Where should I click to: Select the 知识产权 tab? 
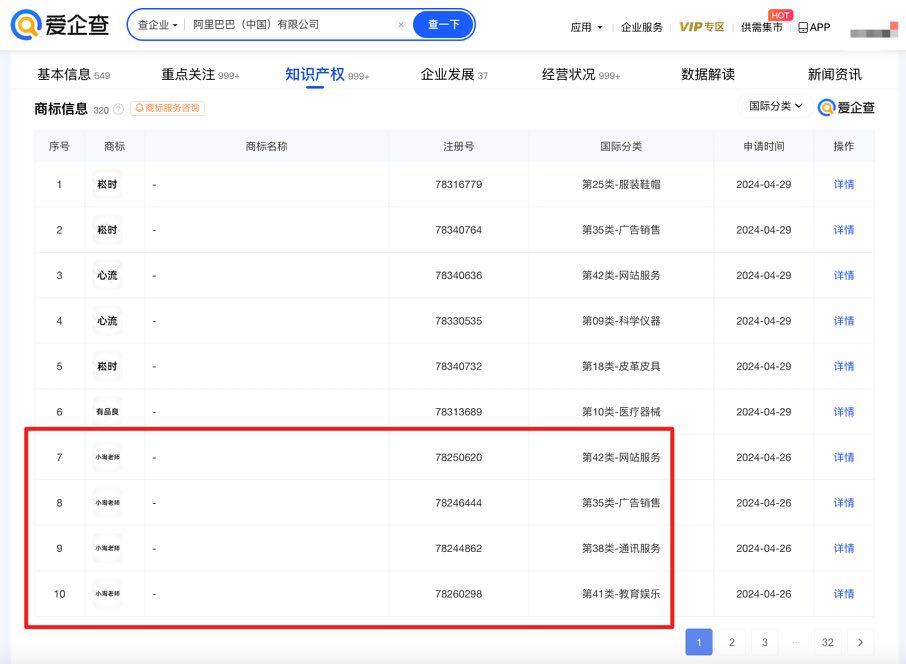pyautogui.click(x=327, y=75)
